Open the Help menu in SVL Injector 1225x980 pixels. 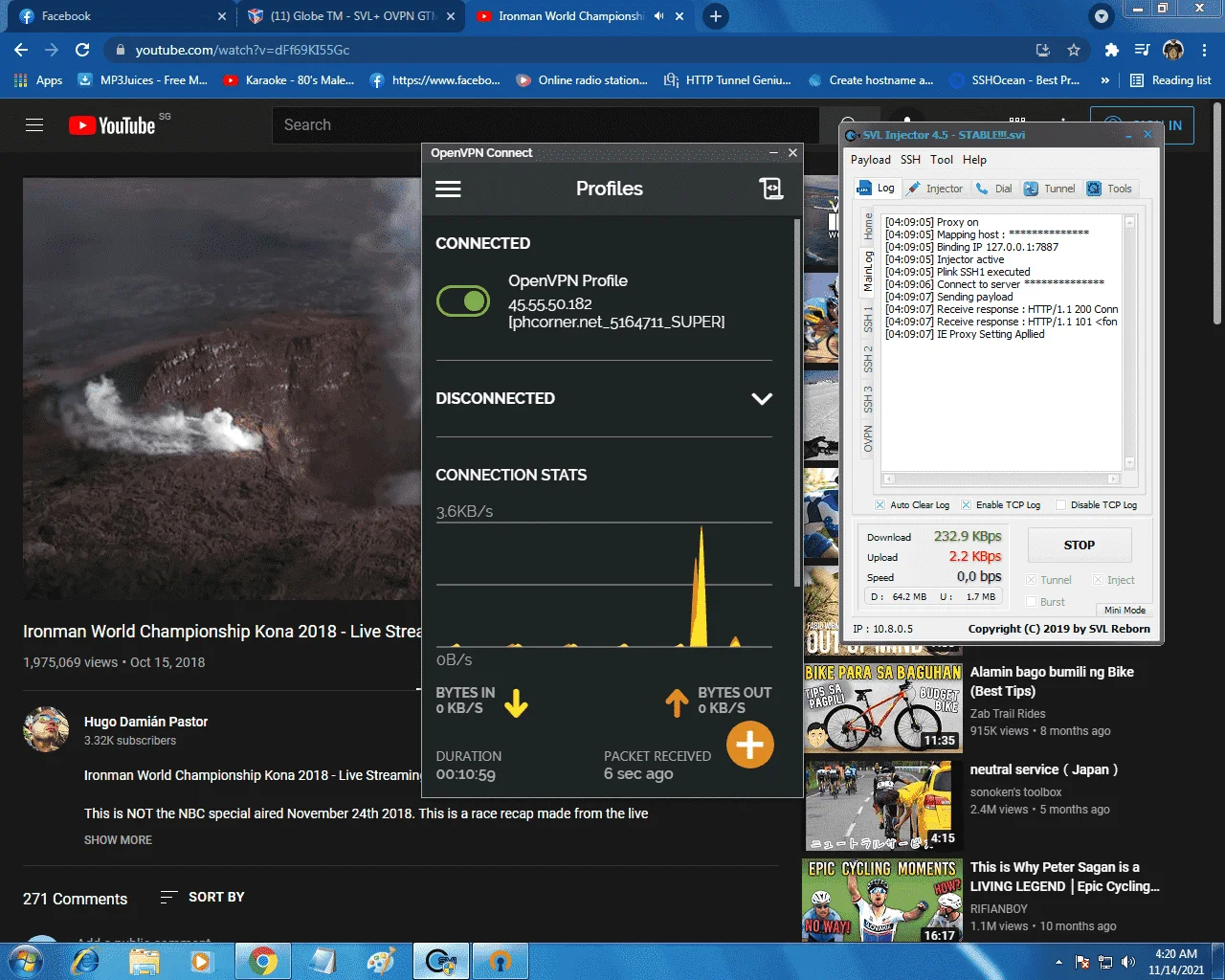click(x=974, y=160)
